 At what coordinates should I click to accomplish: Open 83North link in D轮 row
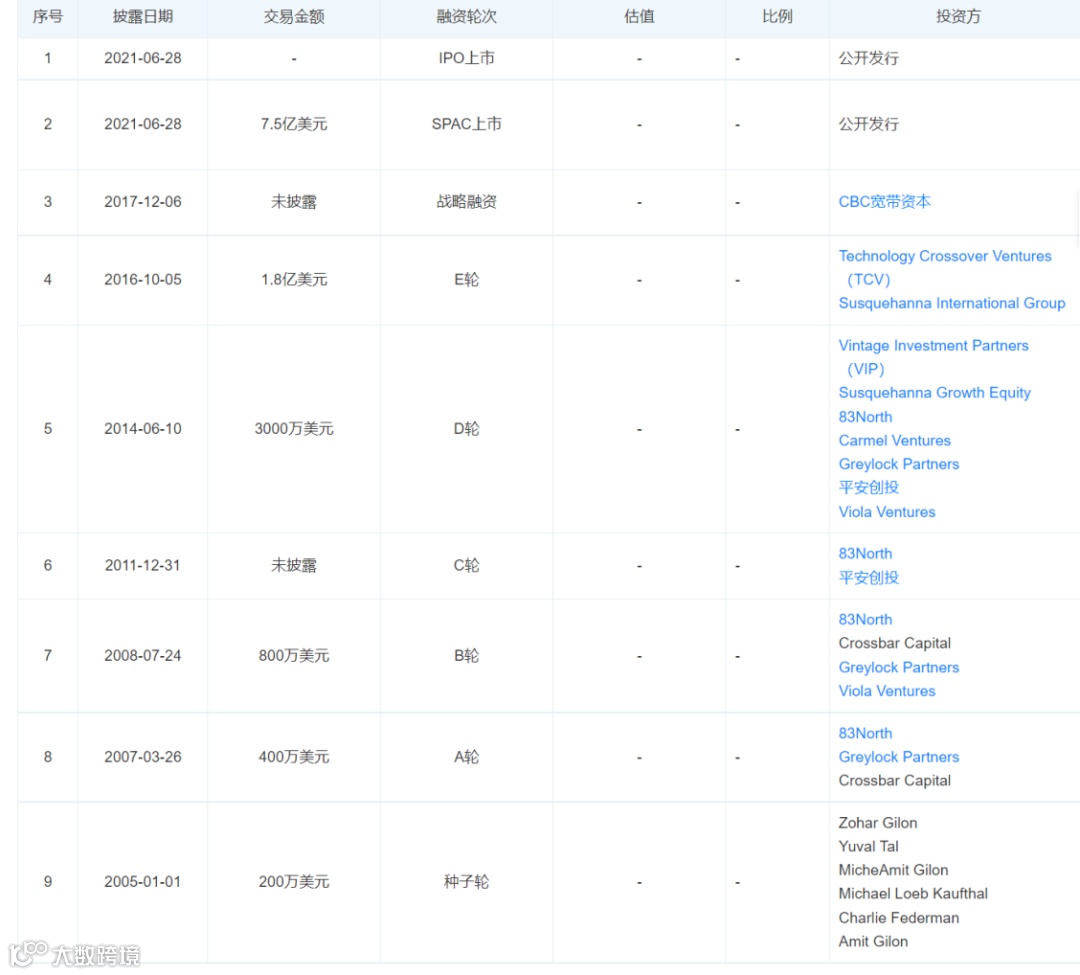pos(865,417)
